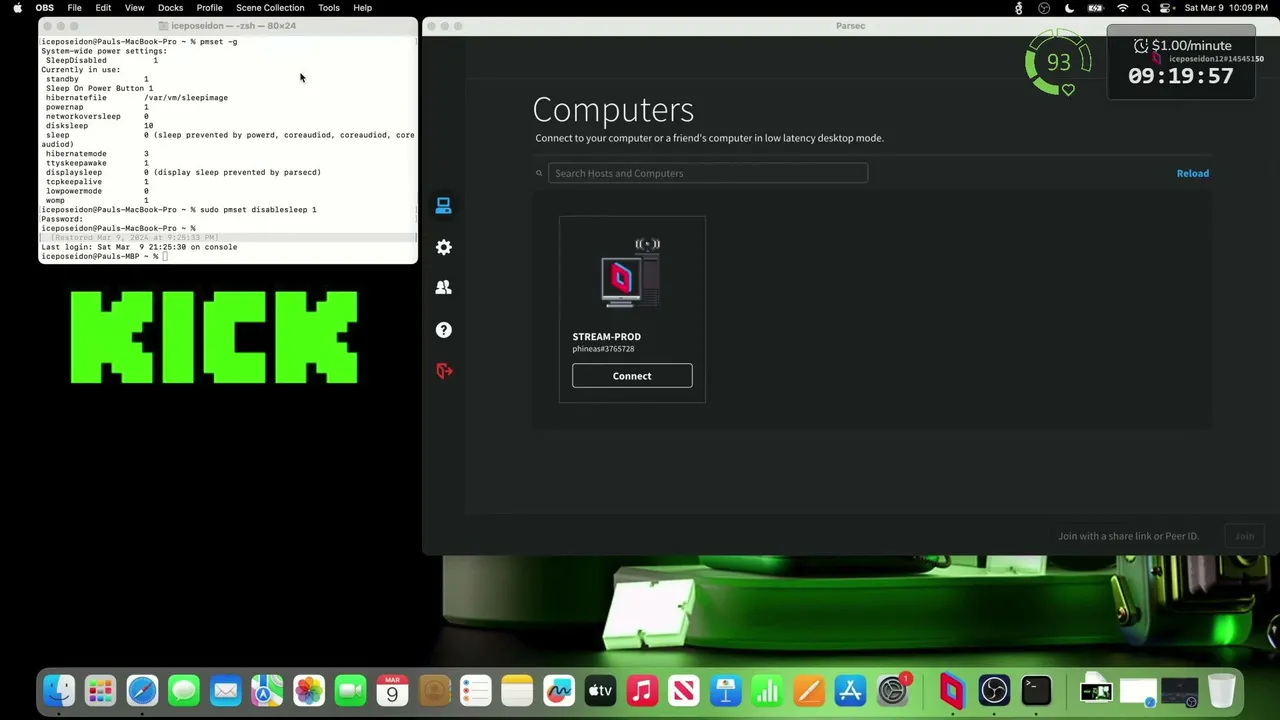Open the Tools menu

pos(329,8)
